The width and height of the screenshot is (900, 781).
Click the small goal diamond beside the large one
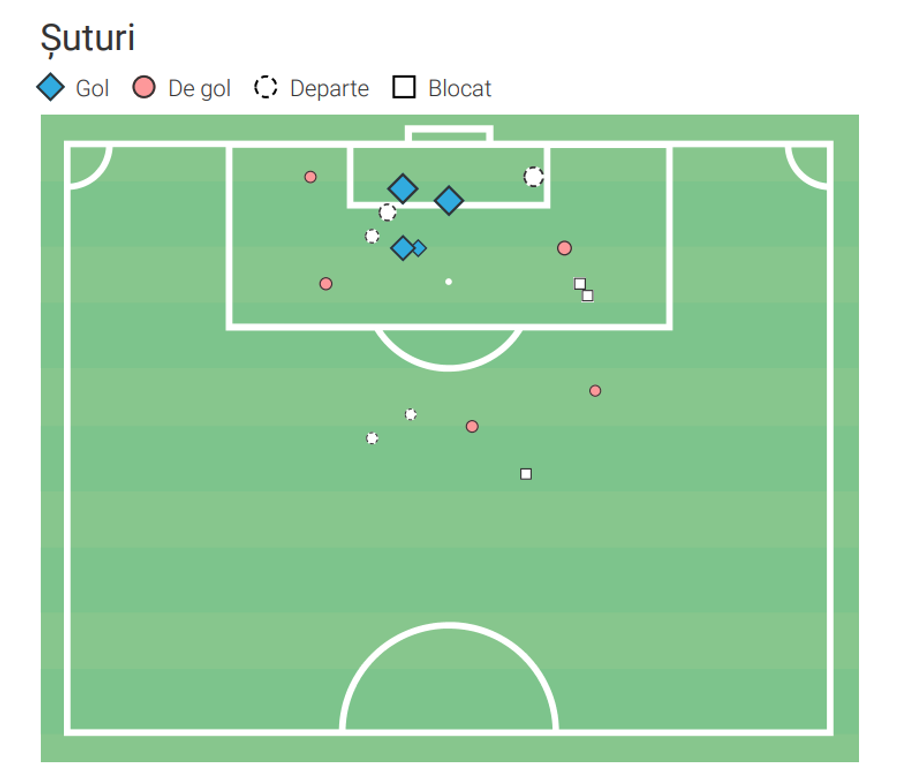click(418, 248)
